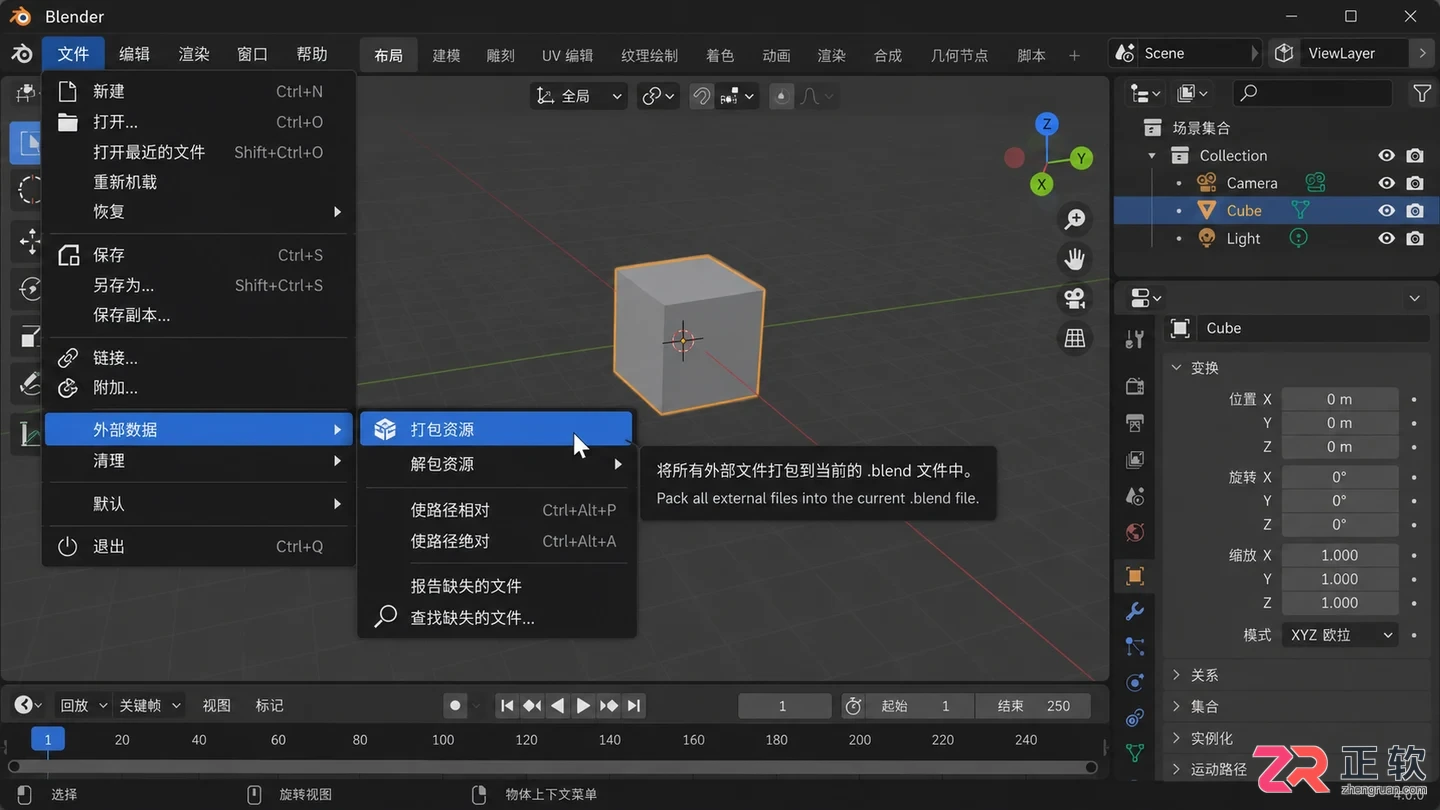1440x810 pixels.
Task: Open the Output properties tab icon
Action: 1135,423
